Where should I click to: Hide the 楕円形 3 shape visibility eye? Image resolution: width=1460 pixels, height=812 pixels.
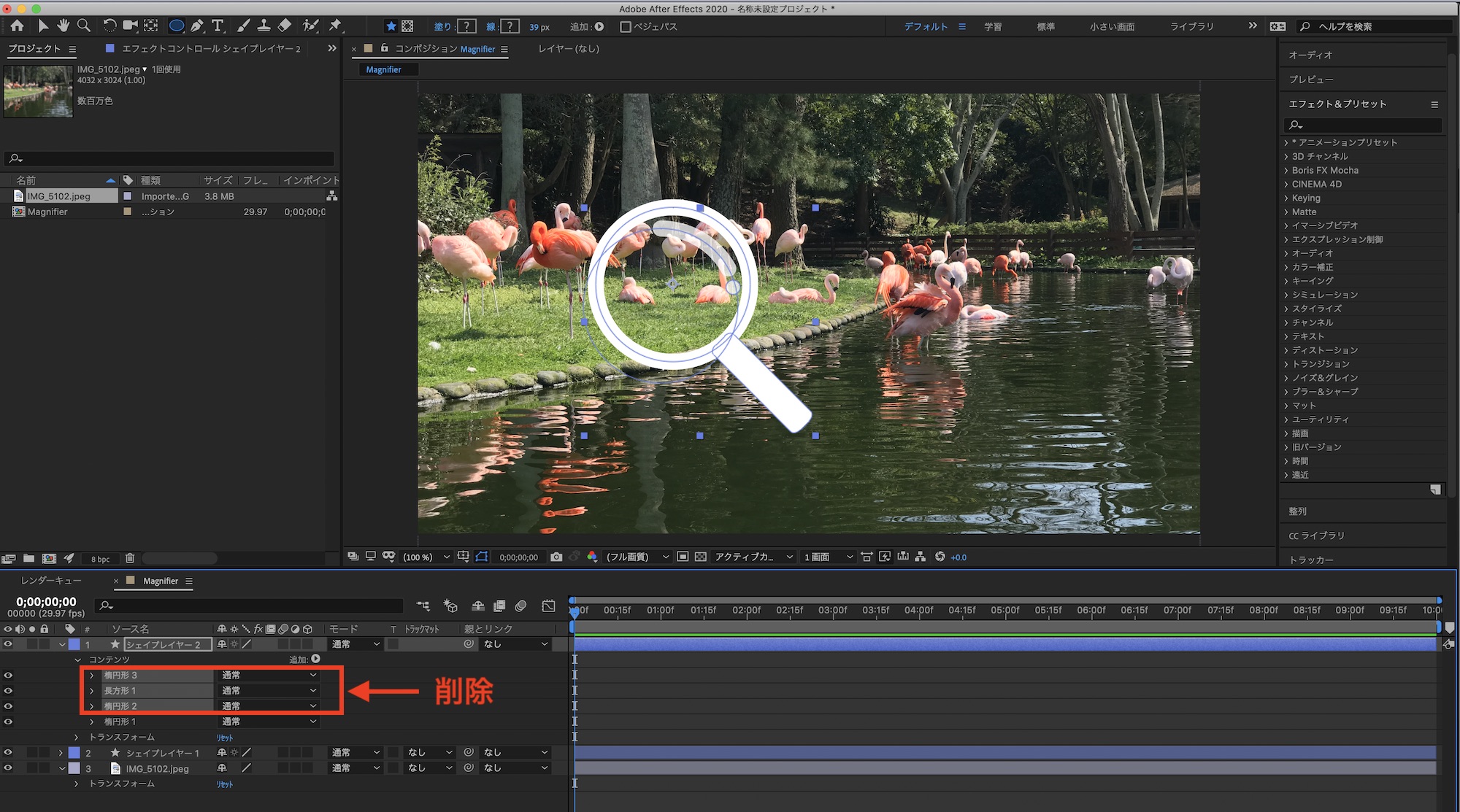8,675
